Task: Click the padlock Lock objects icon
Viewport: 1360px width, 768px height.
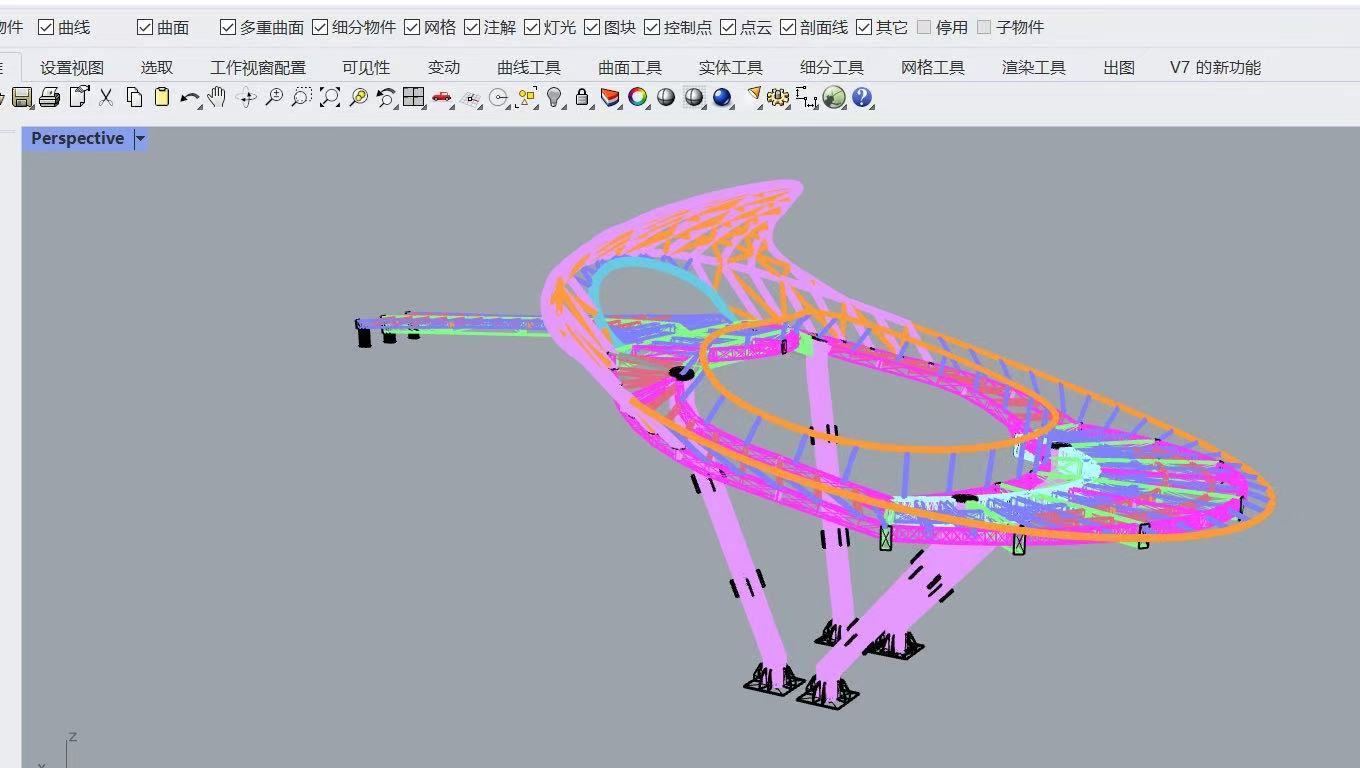Action: [x=582, y=98]
